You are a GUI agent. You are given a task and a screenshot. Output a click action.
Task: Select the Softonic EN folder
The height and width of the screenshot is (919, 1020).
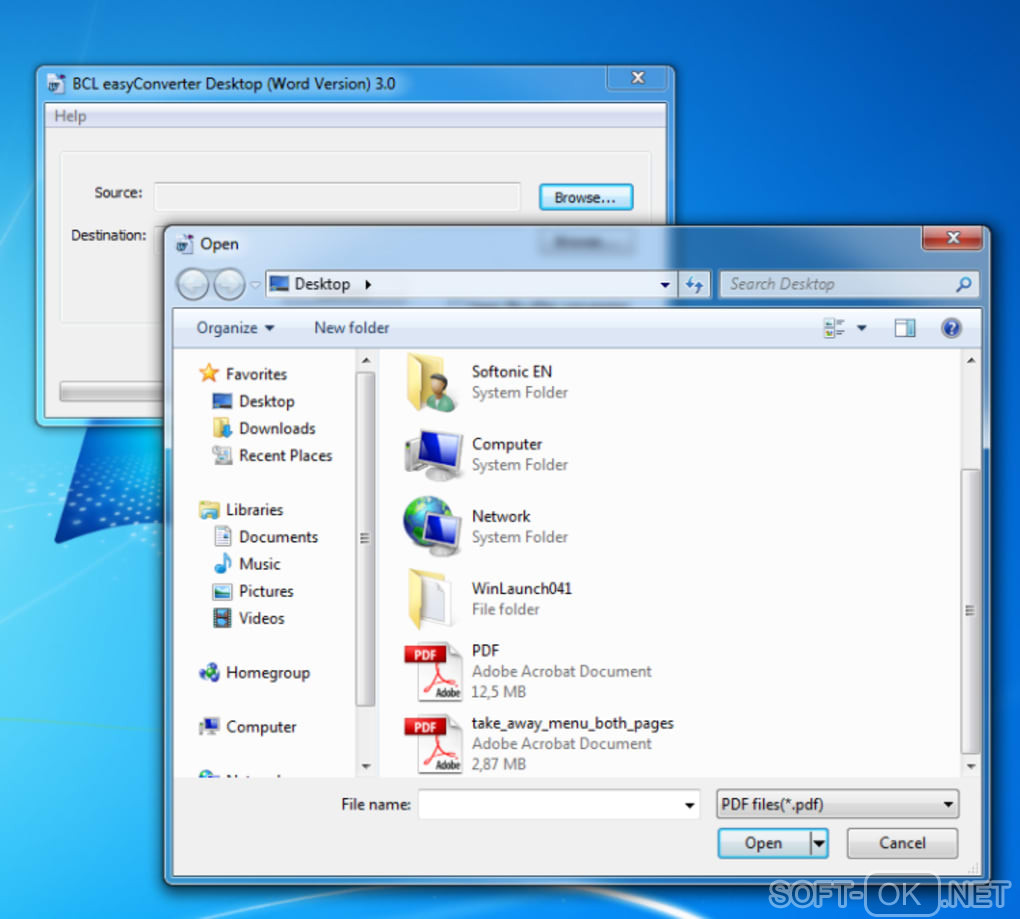[511, 372]
